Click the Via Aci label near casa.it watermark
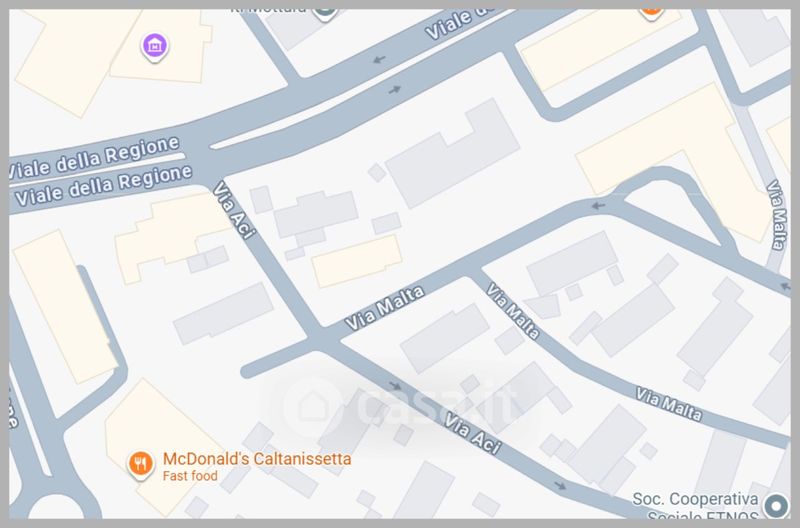 pos(472,433)
